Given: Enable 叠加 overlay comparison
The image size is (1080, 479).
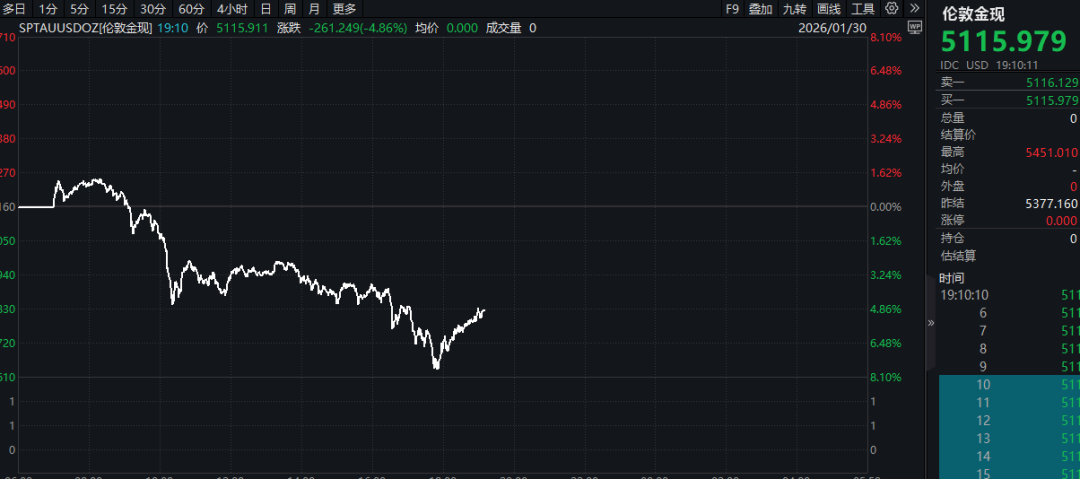Looking at the screenshot, I should tap(761, 9).
